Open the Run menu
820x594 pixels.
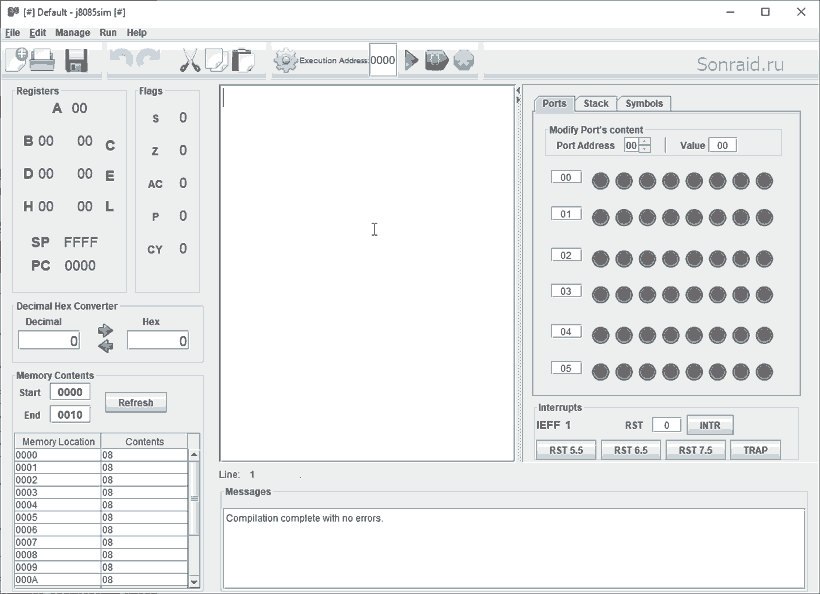[x=108, y=32]
